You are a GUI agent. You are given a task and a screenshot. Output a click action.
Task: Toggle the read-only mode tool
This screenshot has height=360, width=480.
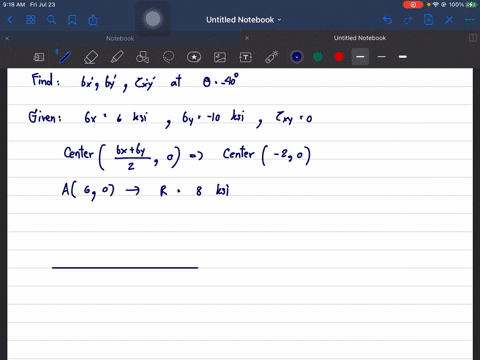click(39, 57)
